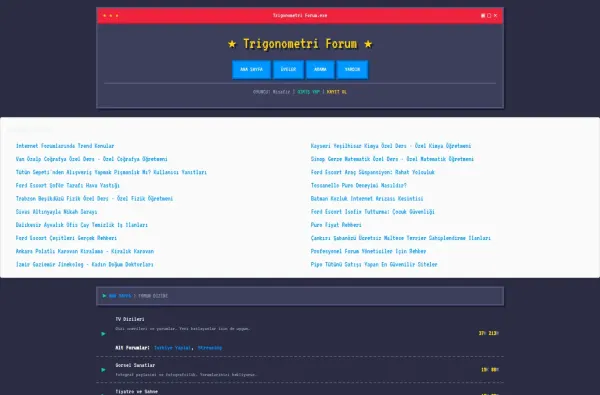Image resolution: width=600 pixels, height=395 pixels.
Task: Open Ford Escort Şoför Tarafı Hava Yastığı link
Action: coord(67,185)
